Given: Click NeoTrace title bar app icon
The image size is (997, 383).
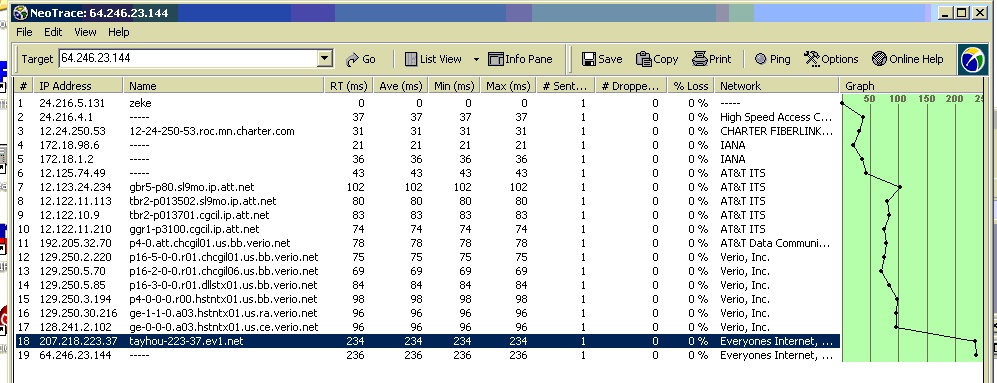Looking at the screenshot, I should tap(20, 12).
